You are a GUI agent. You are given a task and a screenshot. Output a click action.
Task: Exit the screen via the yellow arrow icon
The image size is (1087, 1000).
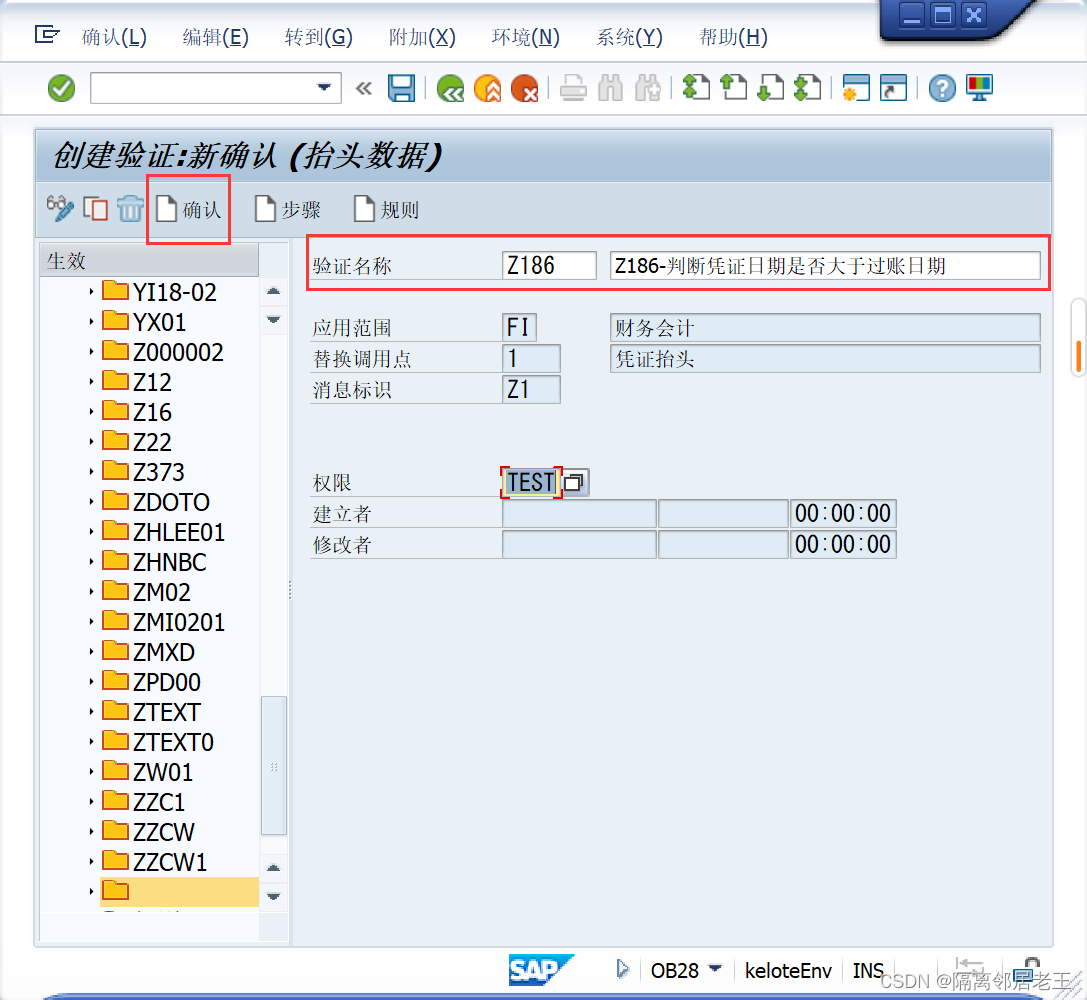(x=487, y=88)
